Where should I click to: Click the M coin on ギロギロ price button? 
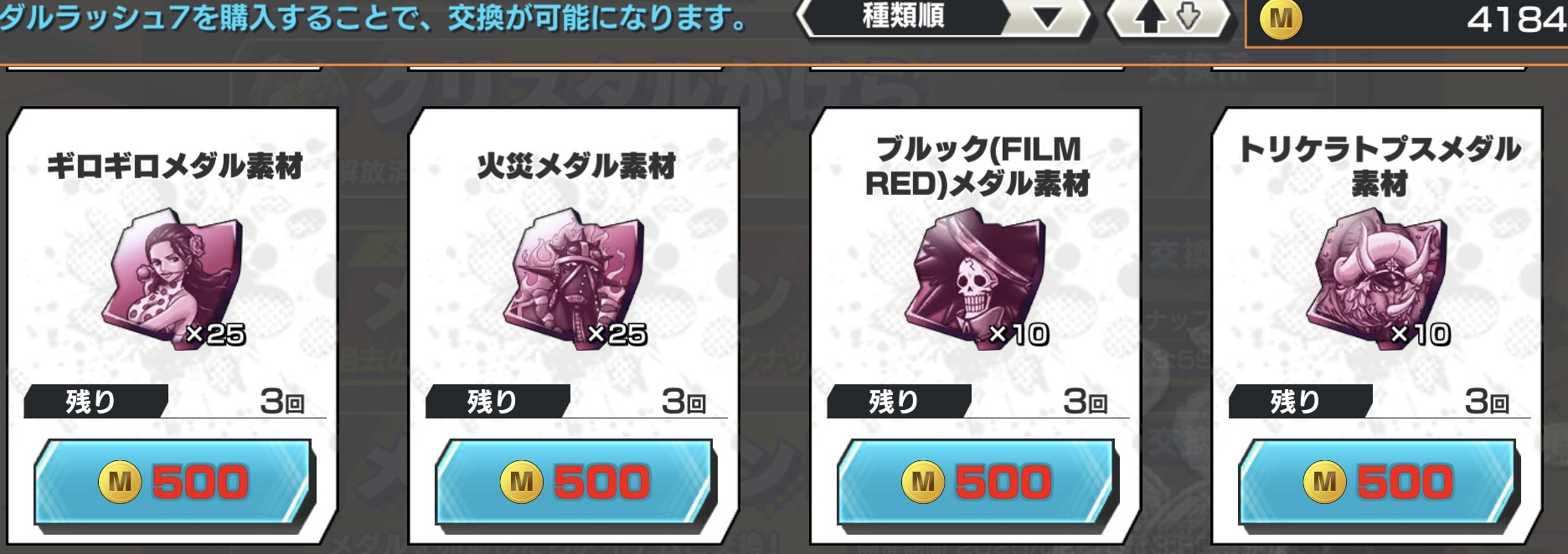coord(121,481)
